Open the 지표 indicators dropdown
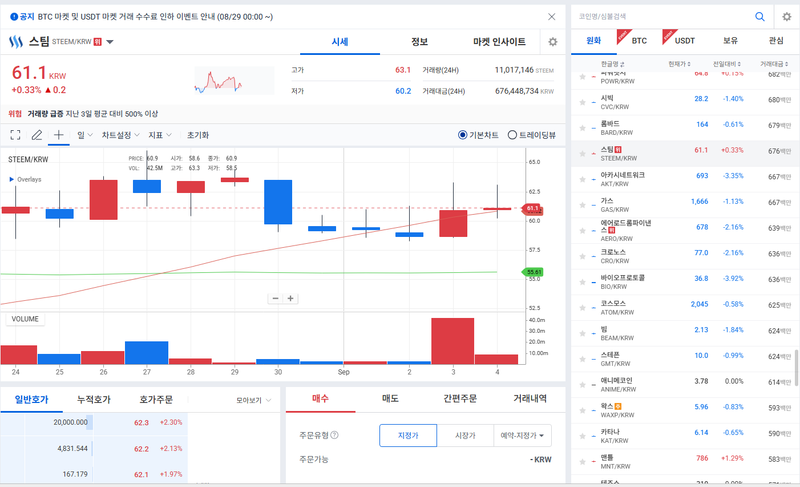Image resolution: width=800 pixels, height=487 pixels. coord(160,135)
